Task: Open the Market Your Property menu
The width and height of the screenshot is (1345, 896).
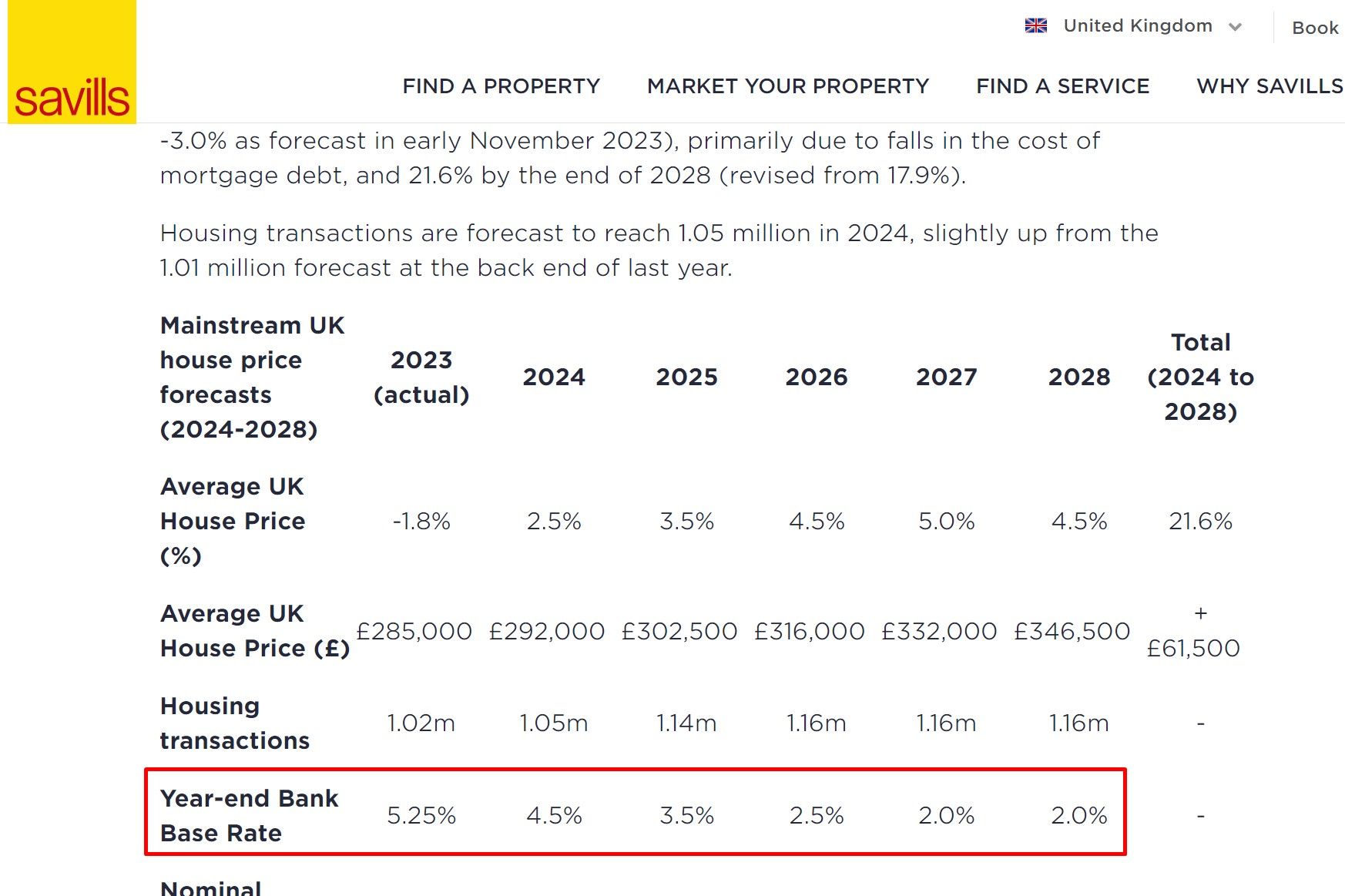Action: click(x=788, y=86)
